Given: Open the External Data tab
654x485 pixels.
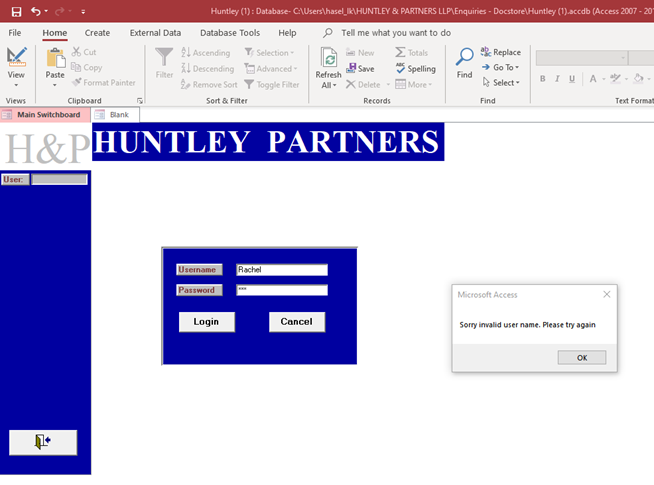Looking at the screenshot, I should [x=155, y=33].
